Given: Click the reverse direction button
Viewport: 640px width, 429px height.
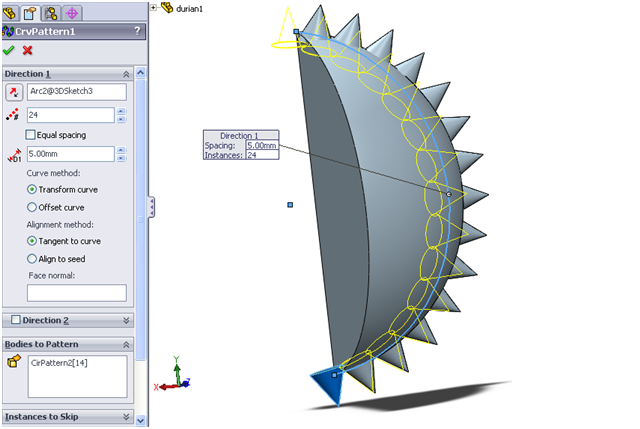Looking at the screenshot, I should pos(14,92).
